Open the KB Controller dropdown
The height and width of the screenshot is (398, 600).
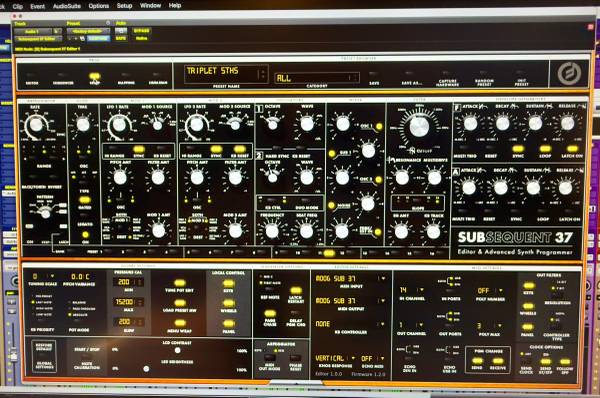350,324
